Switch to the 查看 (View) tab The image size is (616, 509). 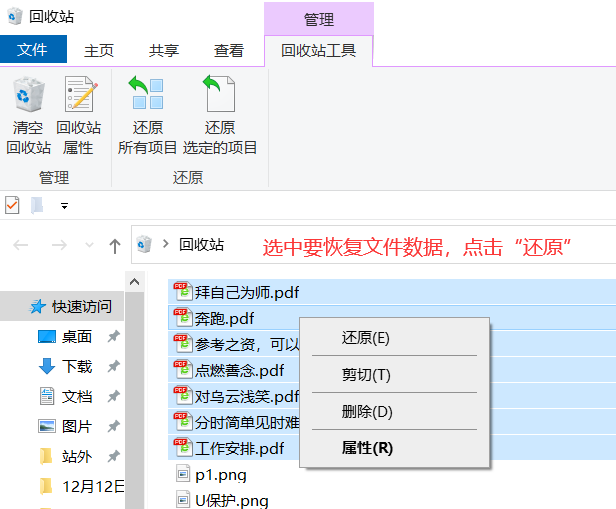coord(229,51)
